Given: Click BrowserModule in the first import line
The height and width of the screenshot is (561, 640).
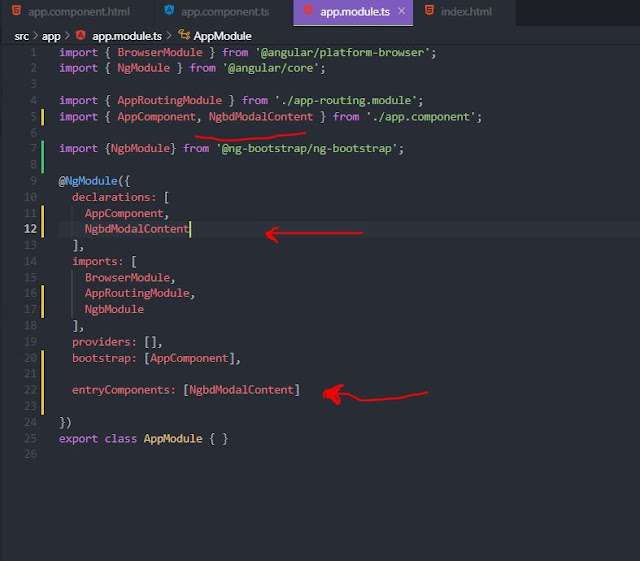Looking at the screenshot, I should 160,53.
